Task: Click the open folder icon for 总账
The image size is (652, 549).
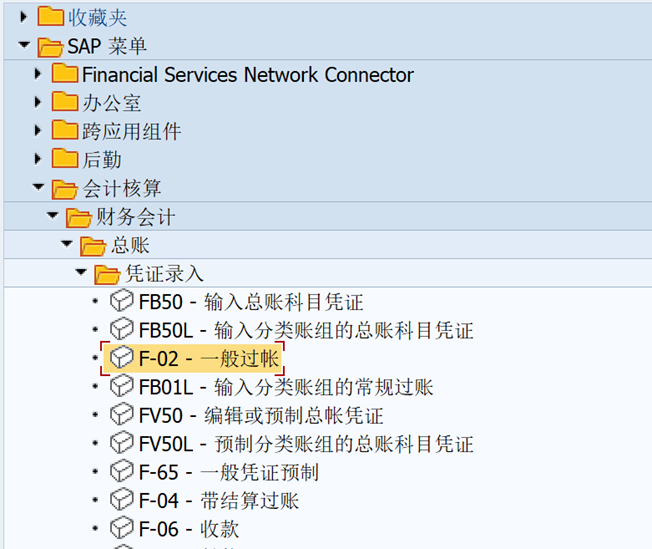Action: (x=92, y=245)
